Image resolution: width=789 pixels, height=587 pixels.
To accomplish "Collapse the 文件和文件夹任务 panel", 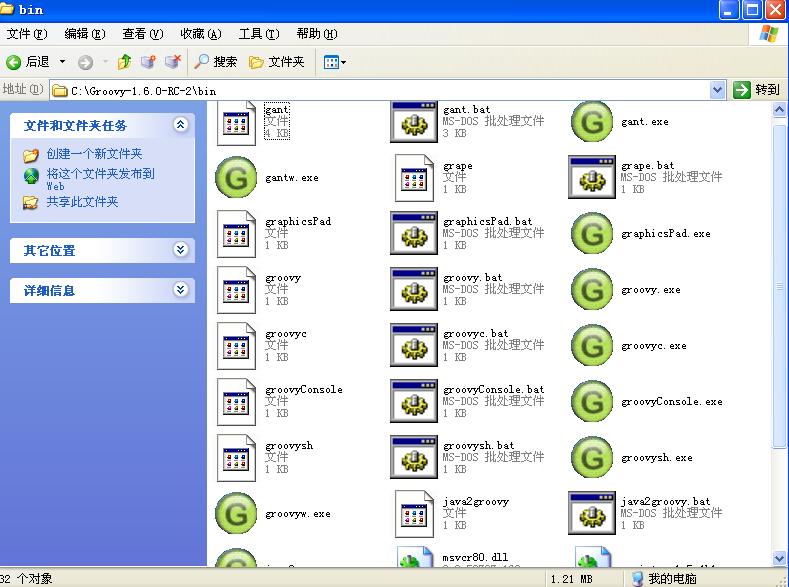I will coord(181,124).
